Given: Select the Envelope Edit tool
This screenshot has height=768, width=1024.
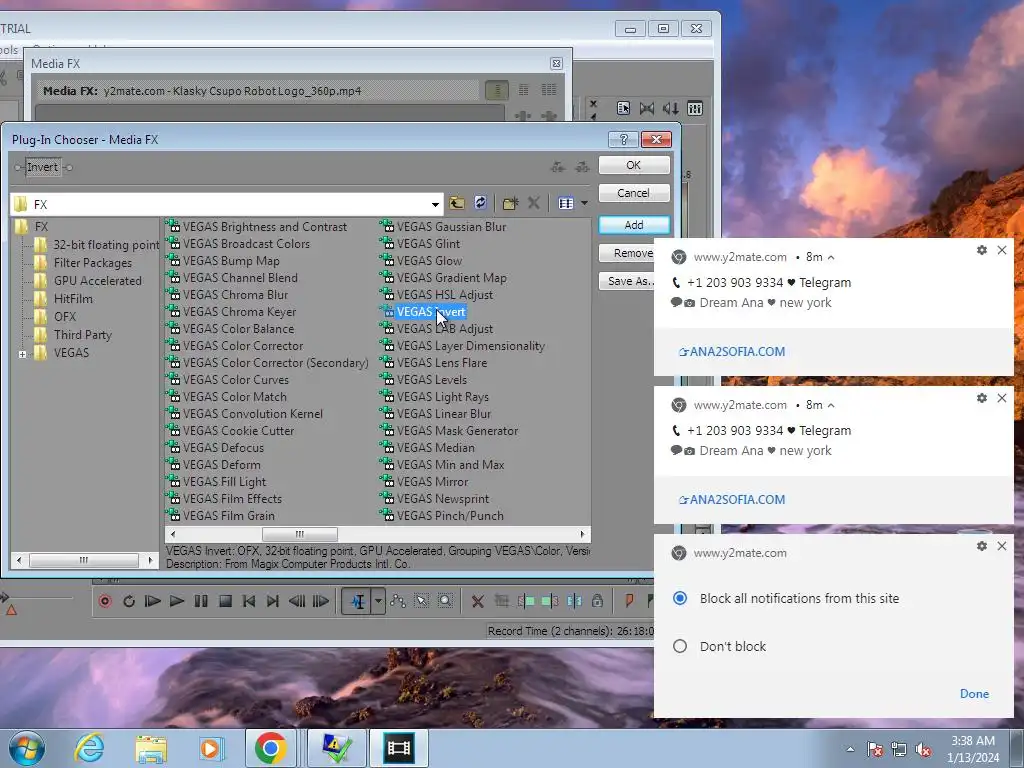Looking at the screenshot, I should pos(398,601).
